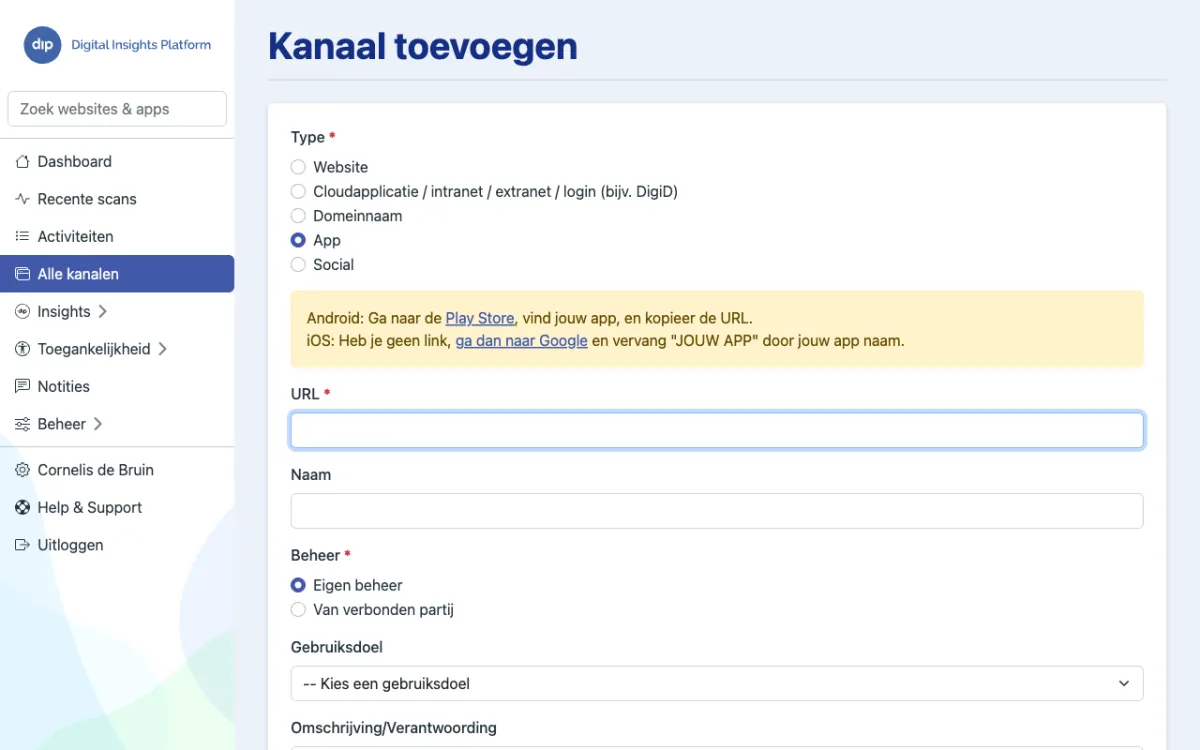Click the Notities speech bubble icon
The height and width of the screenshot is (750, 1200).
click(x=22, y=387)
